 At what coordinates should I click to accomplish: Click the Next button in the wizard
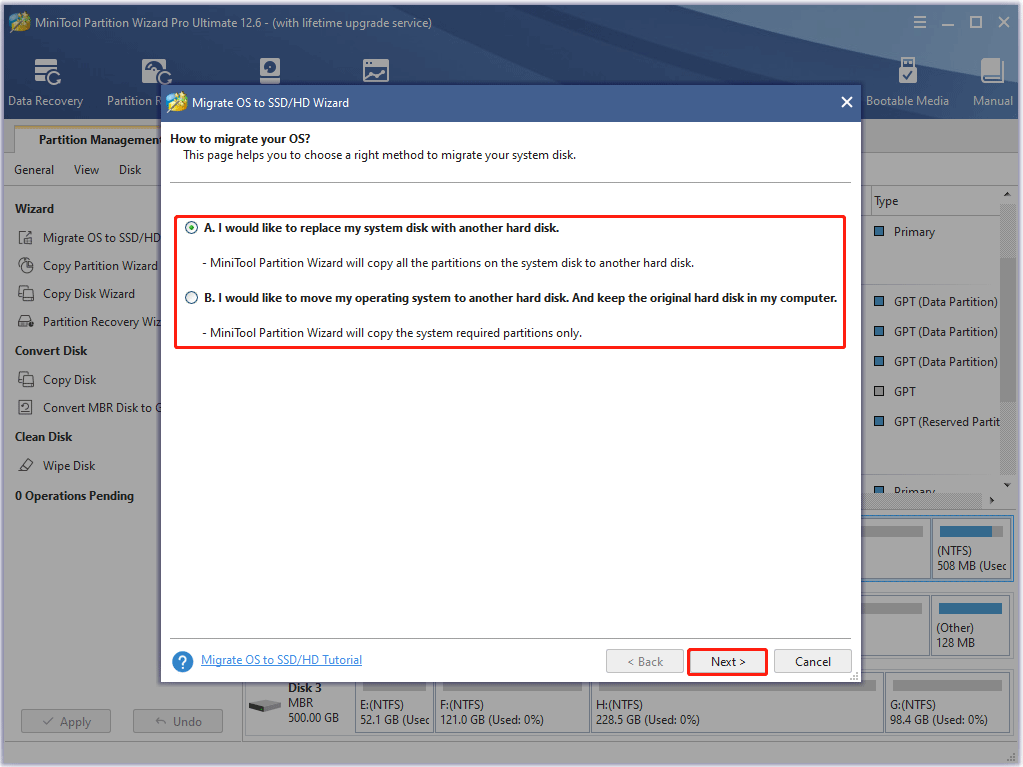coord(727,661)
